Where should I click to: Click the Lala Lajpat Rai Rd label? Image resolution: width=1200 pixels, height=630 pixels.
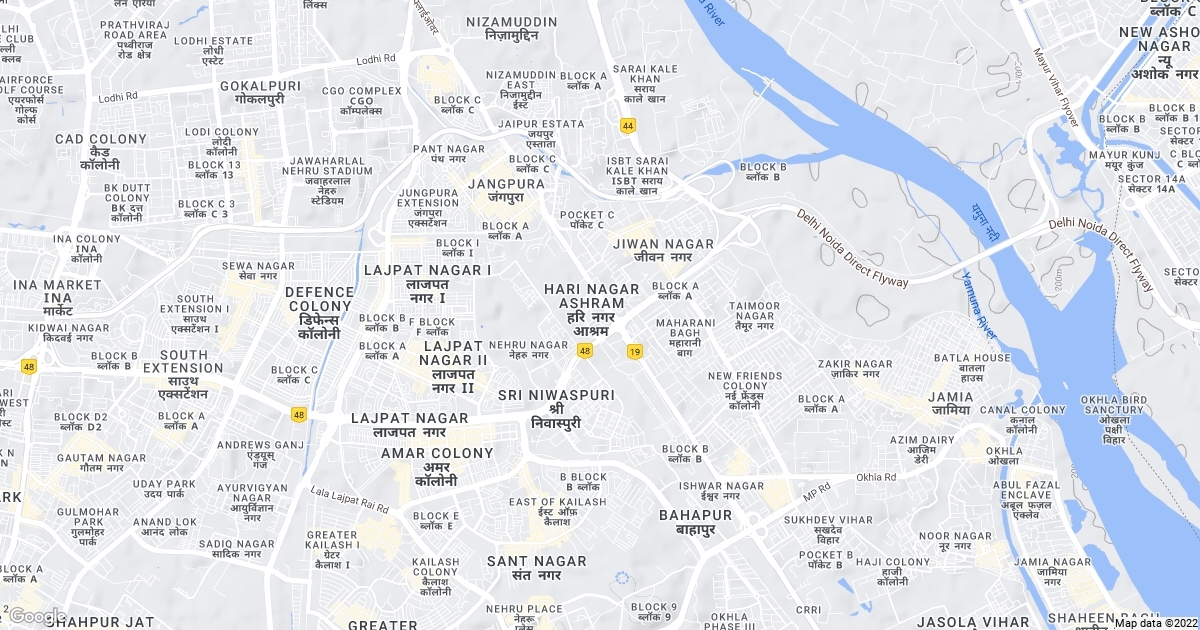349,500
